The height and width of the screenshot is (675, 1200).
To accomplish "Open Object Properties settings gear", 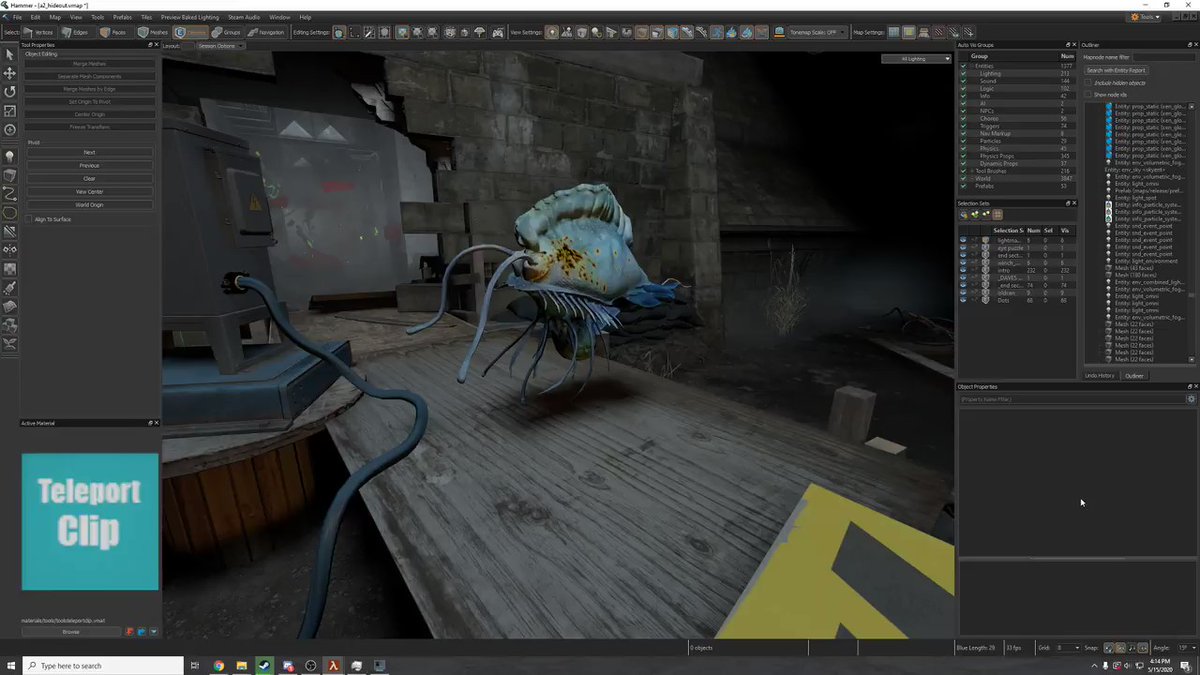I will click(x=1191, y=399).
